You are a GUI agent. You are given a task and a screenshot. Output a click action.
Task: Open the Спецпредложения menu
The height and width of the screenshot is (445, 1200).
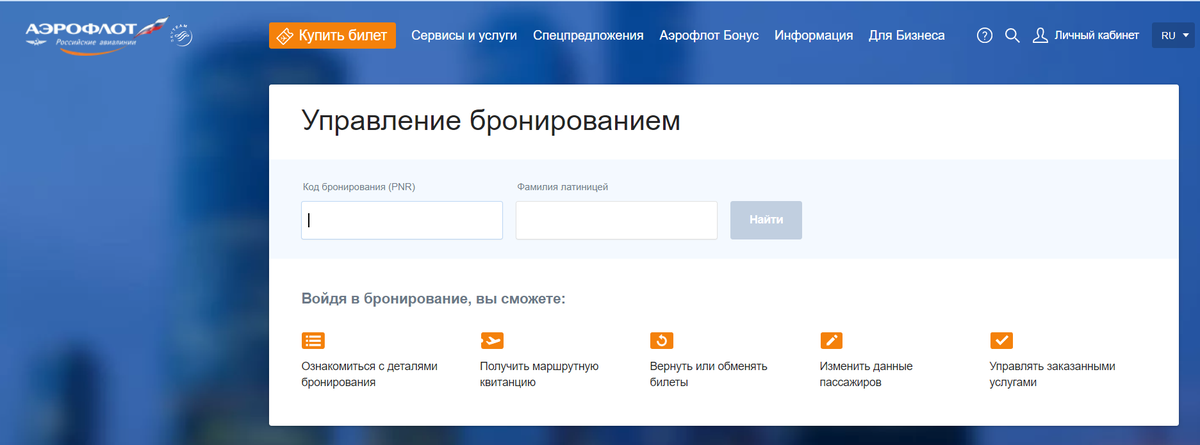coord(588,35)
